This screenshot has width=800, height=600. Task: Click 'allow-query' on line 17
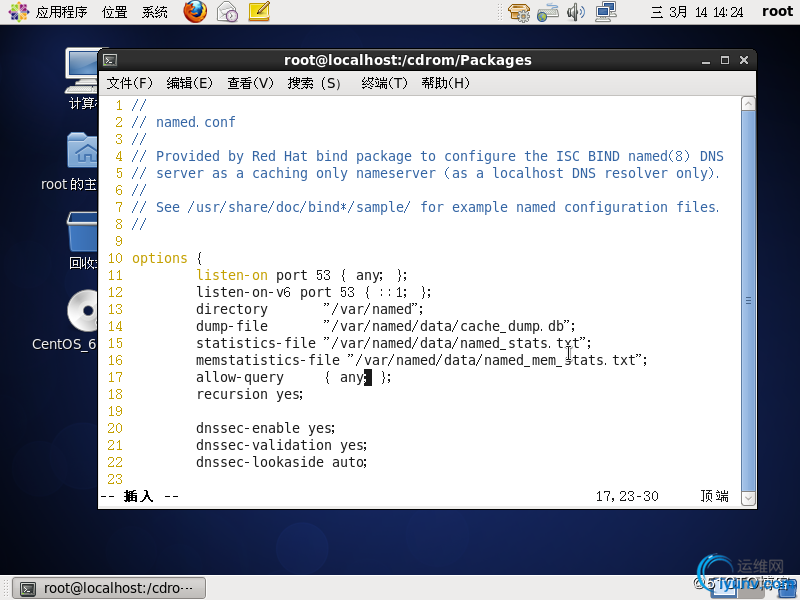[x=240, y=377]
